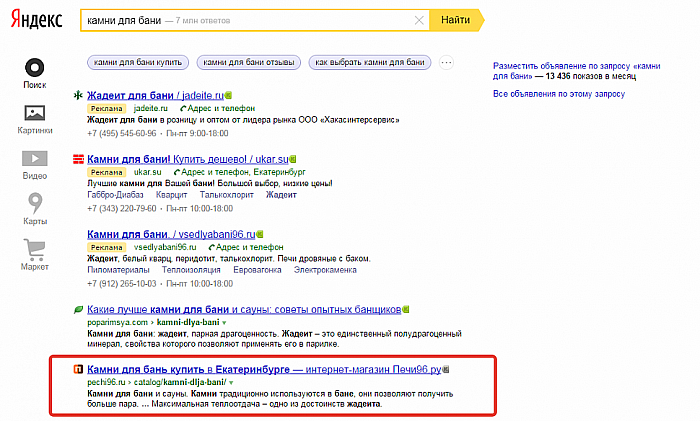Open Адрес и телефон for vsedlyabani96.ru
Screen dimensions: 700x421
point(246,247)
